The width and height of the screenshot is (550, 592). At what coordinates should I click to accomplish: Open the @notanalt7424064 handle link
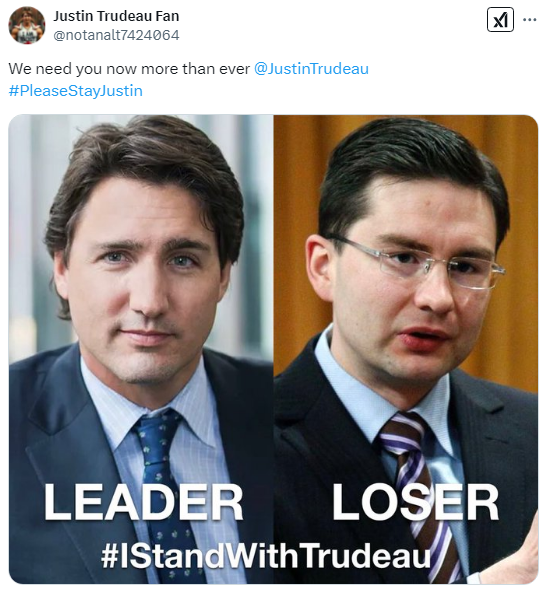(x=116, y=35)
